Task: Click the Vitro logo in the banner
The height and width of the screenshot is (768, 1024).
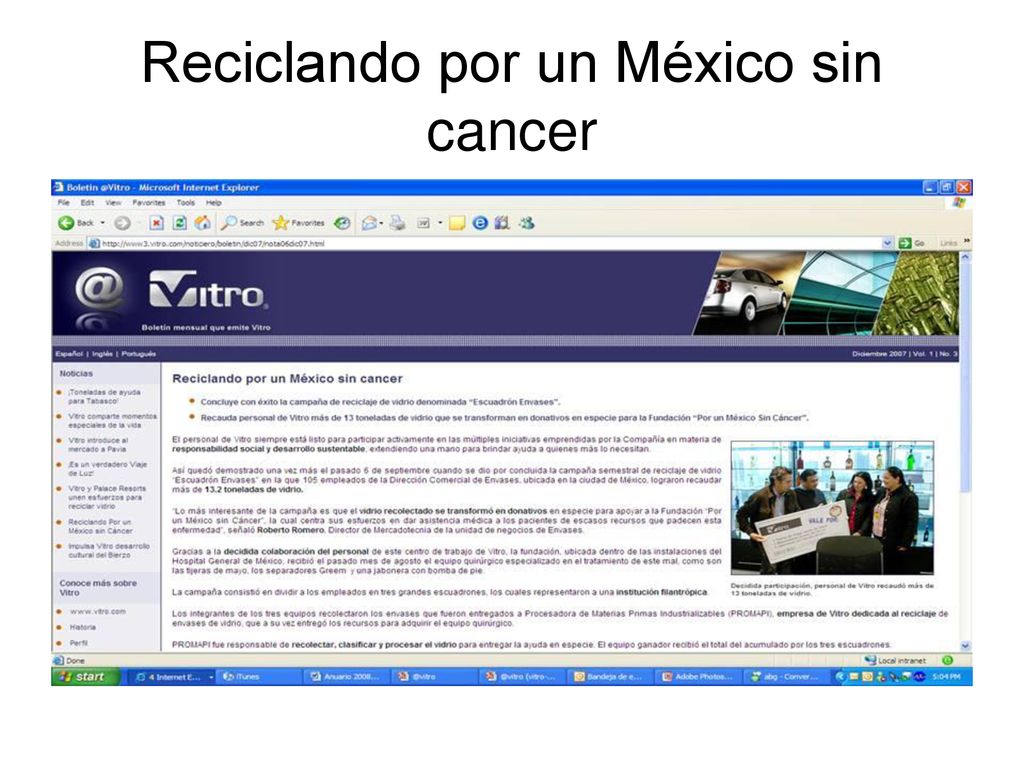Action: [x=208, y=289]
